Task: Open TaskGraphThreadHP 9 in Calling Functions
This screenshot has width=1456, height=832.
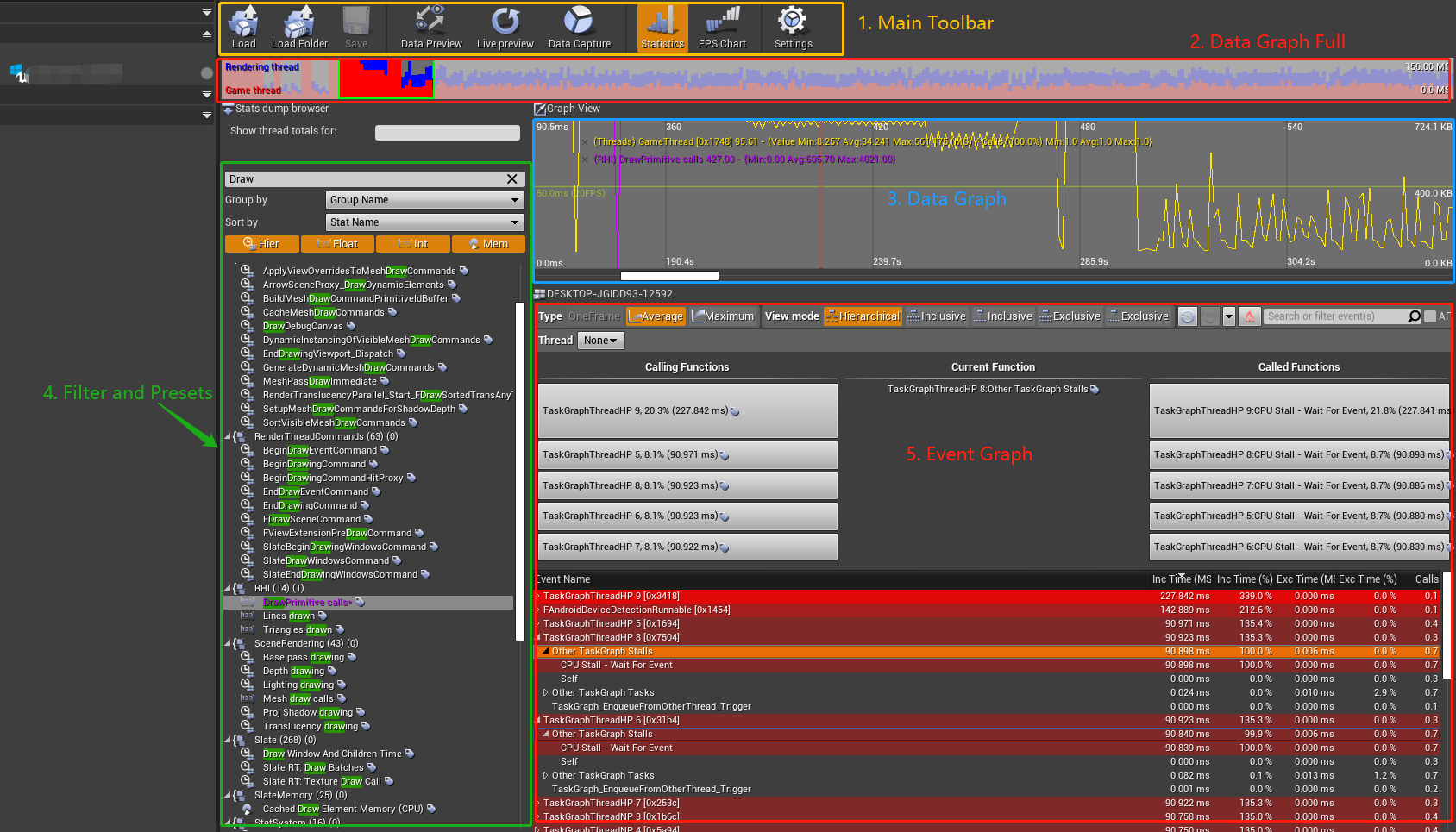Action: click(x=687, y=410)
